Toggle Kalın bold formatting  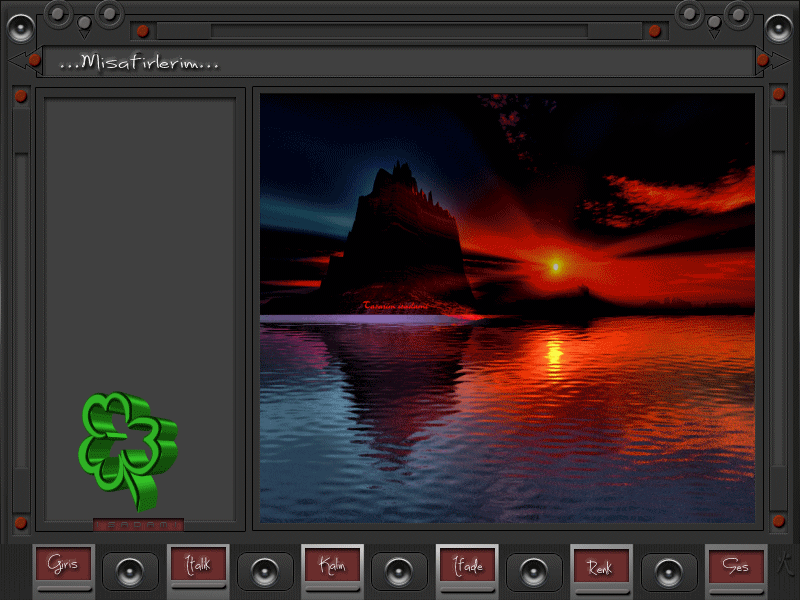pos(332,566)
